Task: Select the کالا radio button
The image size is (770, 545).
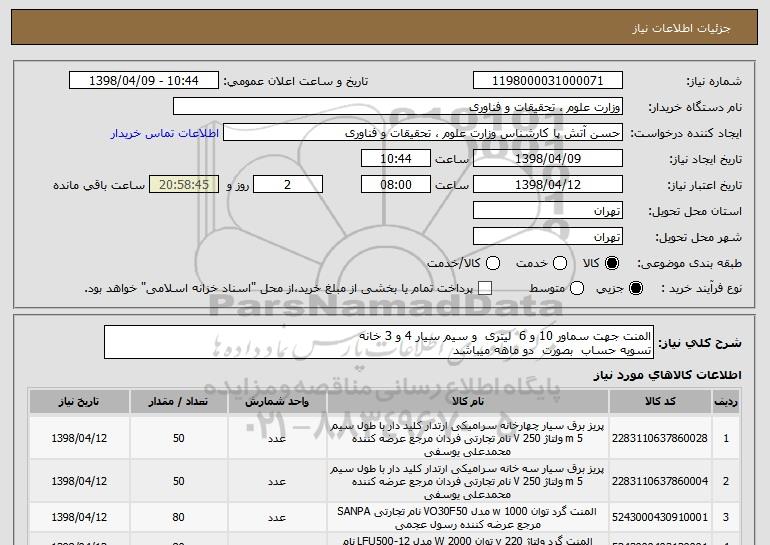Action: tap(612, 263)
